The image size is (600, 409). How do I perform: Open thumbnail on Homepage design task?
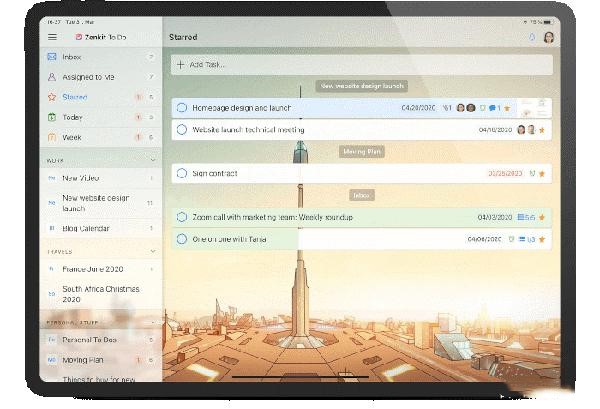point(536,106)
